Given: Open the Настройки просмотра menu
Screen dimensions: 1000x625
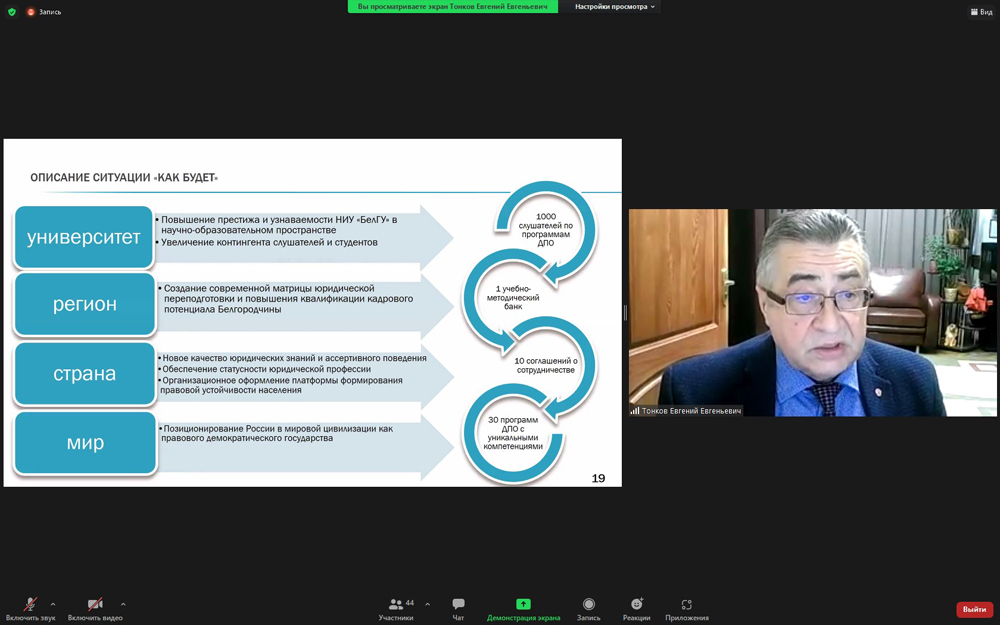Looking at the screenshot, I should click(x=615, y=7).
